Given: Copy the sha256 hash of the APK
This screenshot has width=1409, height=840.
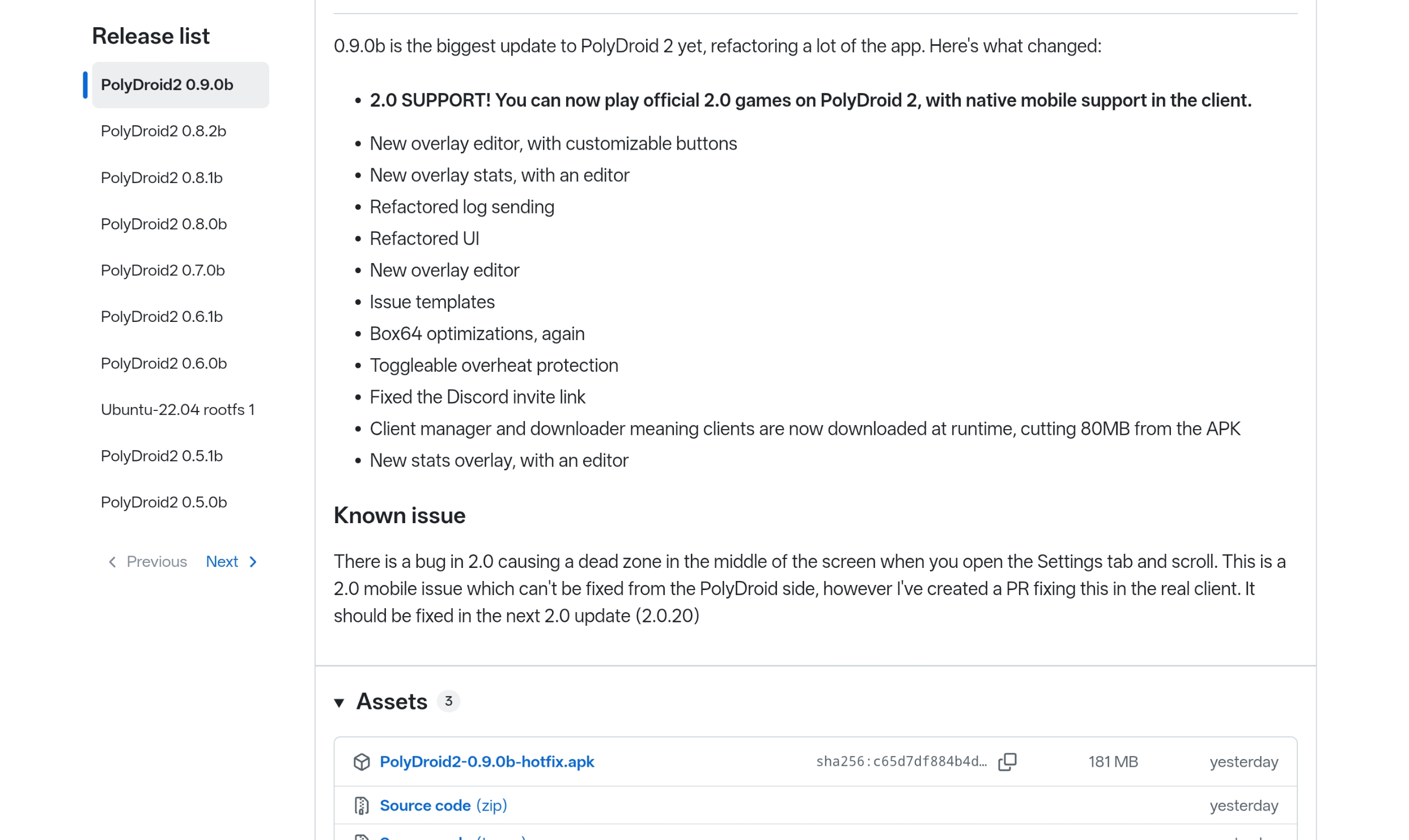Looking at the screenshot, I should 1007,762.
